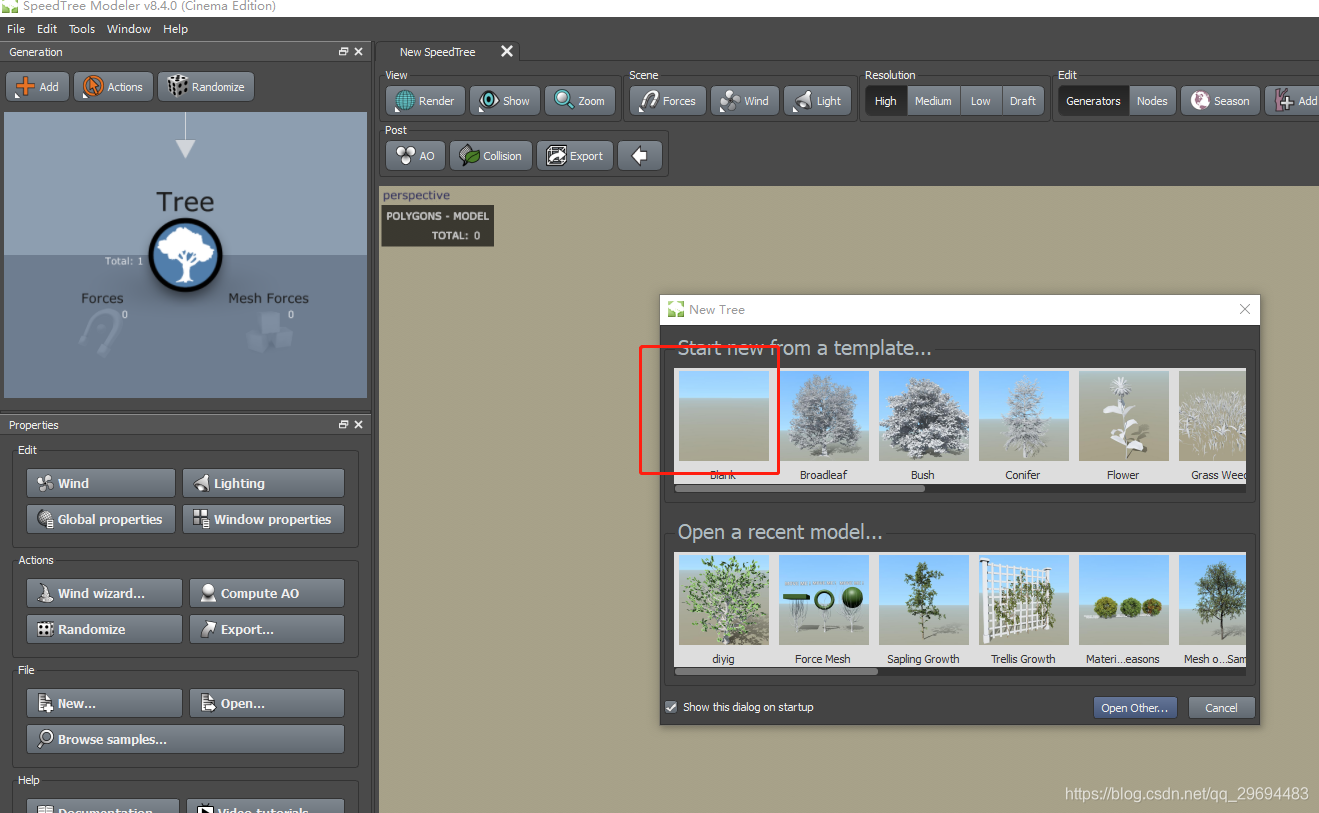Close the Generation panel
The image size is (1319, 813).
tap(358, 52)
